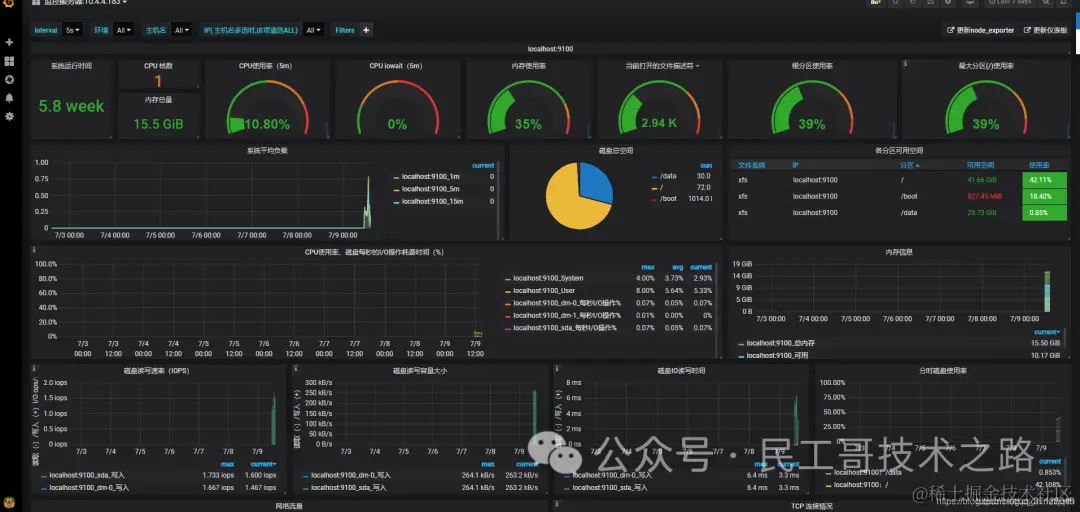Open the CPU iowait (5m) panel title menu
This screenshot has height=512, width=1080.
coord(395,66)
